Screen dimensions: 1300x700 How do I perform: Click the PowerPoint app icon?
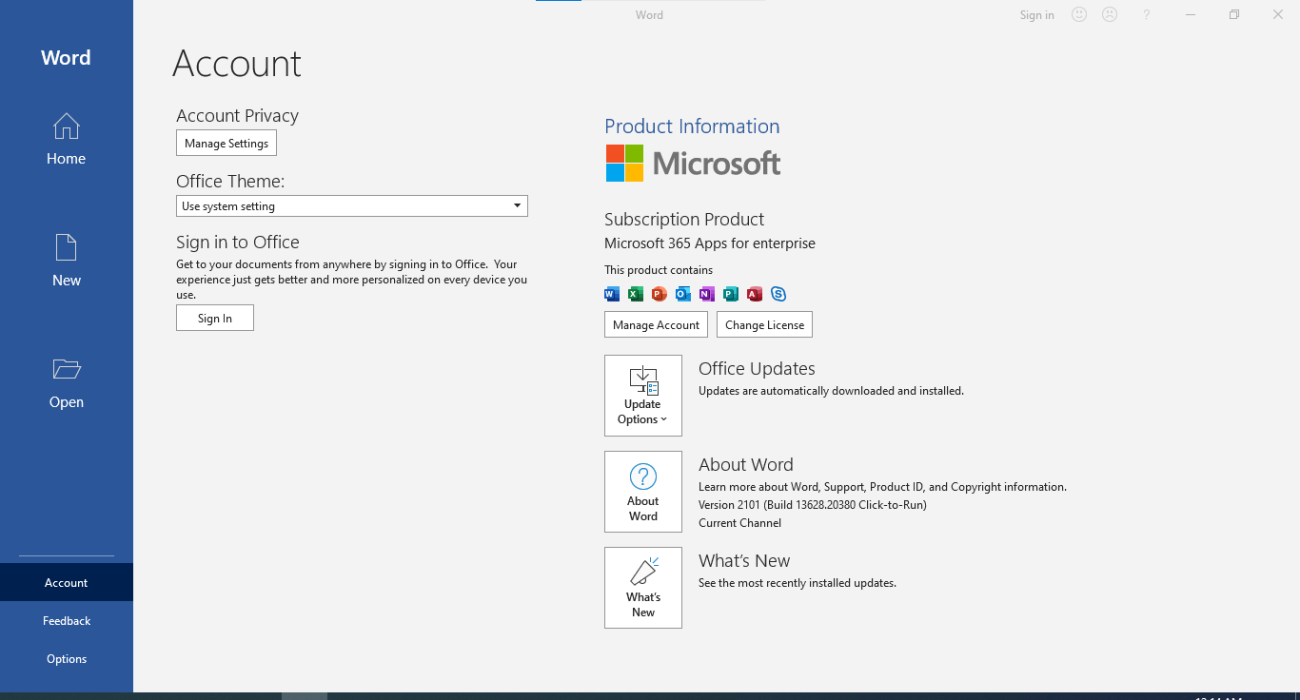point(659,294)
